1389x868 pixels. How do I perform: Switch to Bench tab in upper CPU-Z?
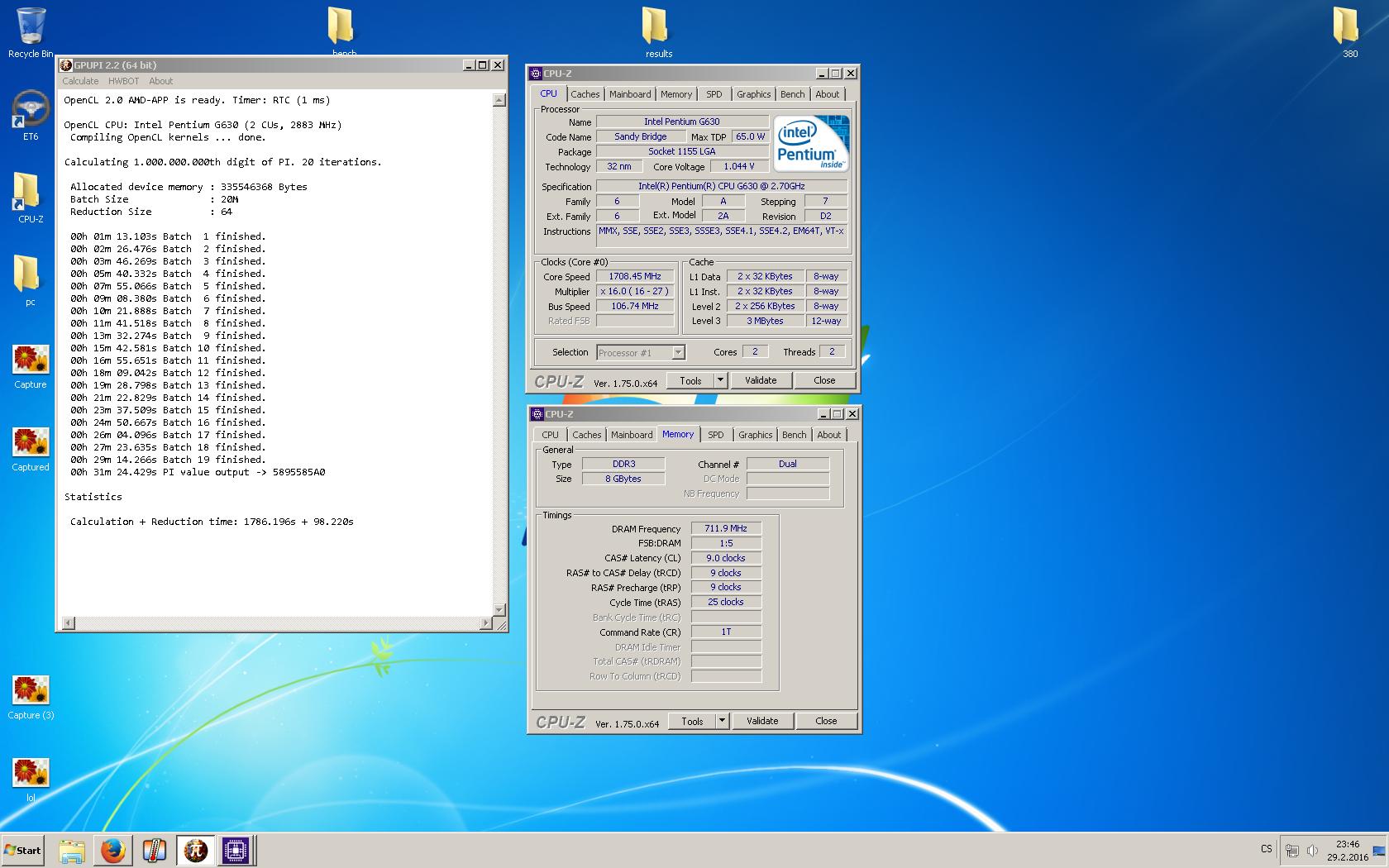(792, 94)
